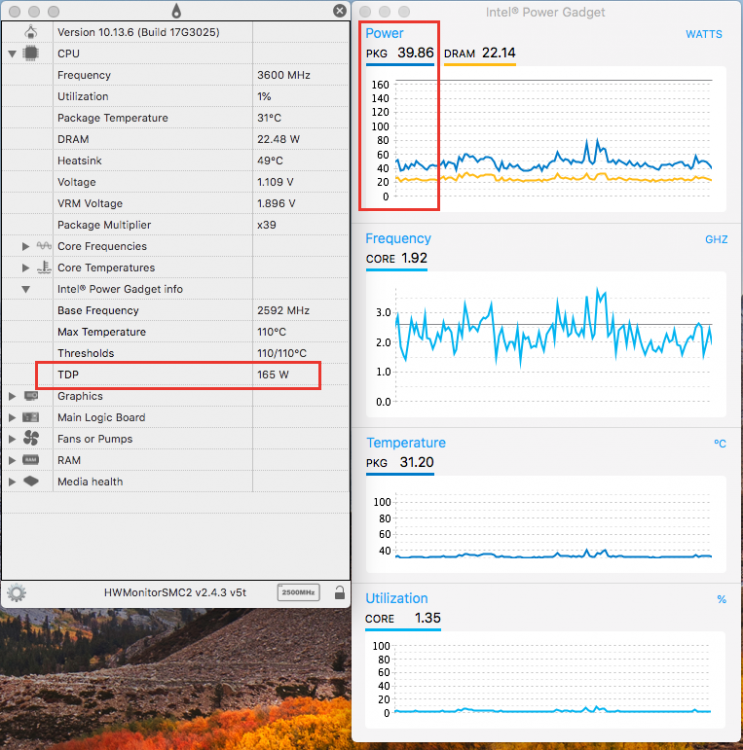
Task: Click CORE 1.35 utilization reading
Action: tap(403, 618)
